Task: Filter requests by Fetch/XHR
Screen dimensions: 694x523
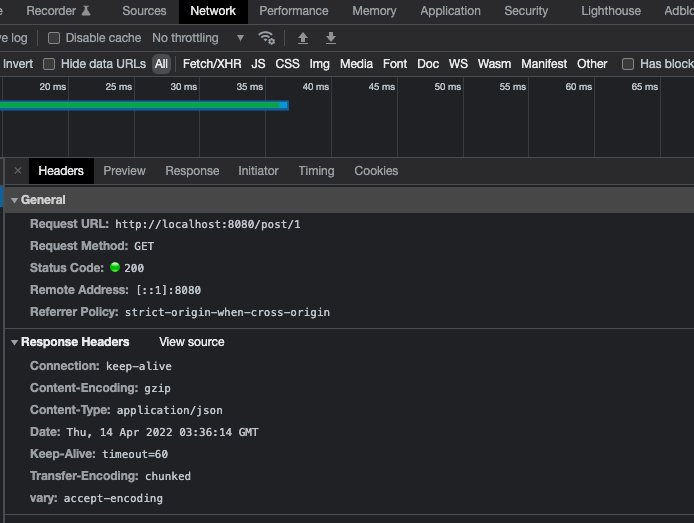Action: pyautogui.click(x=212, y=64)
